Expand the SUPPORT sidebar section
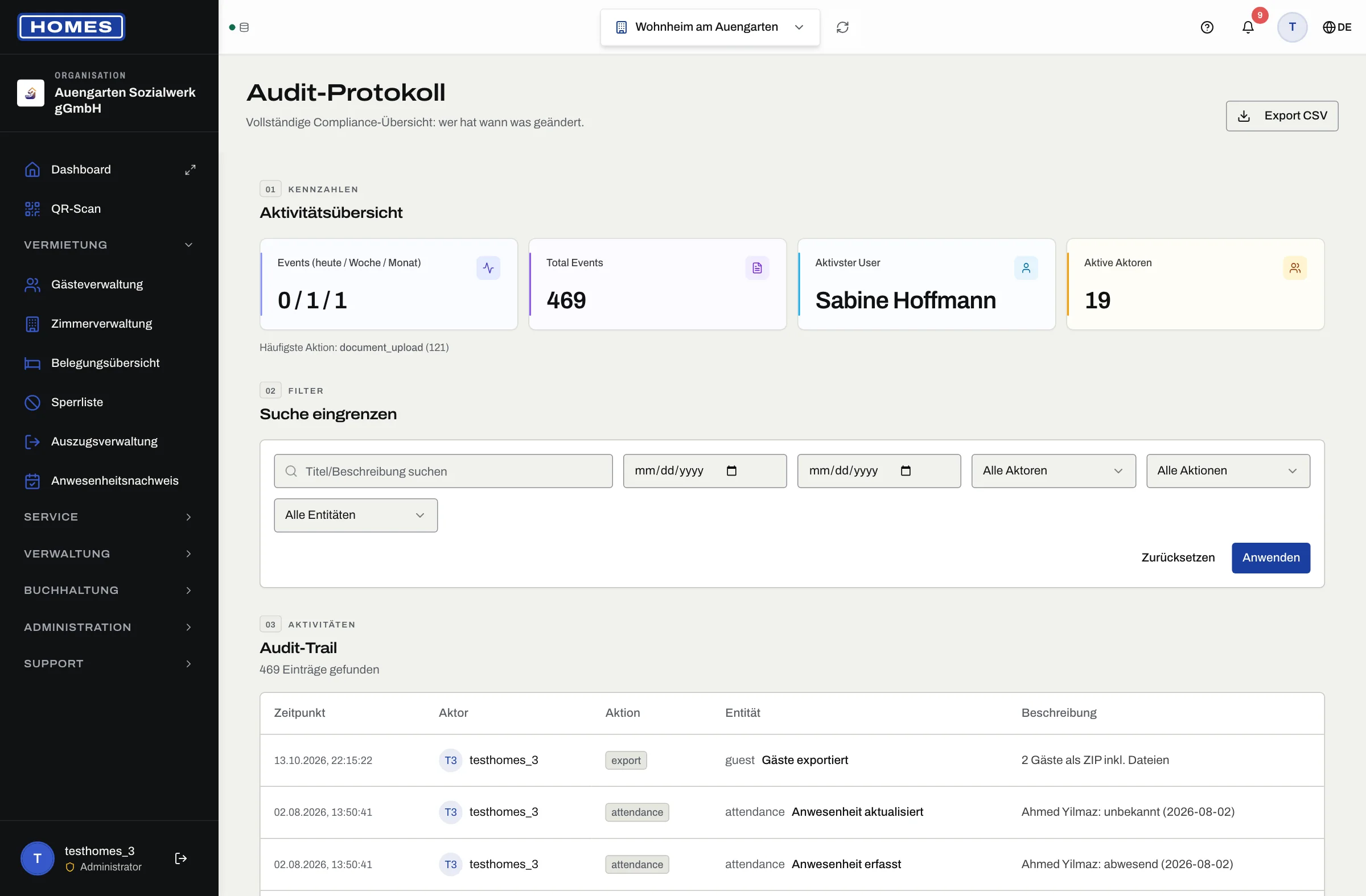The width and height of the screenshot is (1366, 896). [109, 664]
